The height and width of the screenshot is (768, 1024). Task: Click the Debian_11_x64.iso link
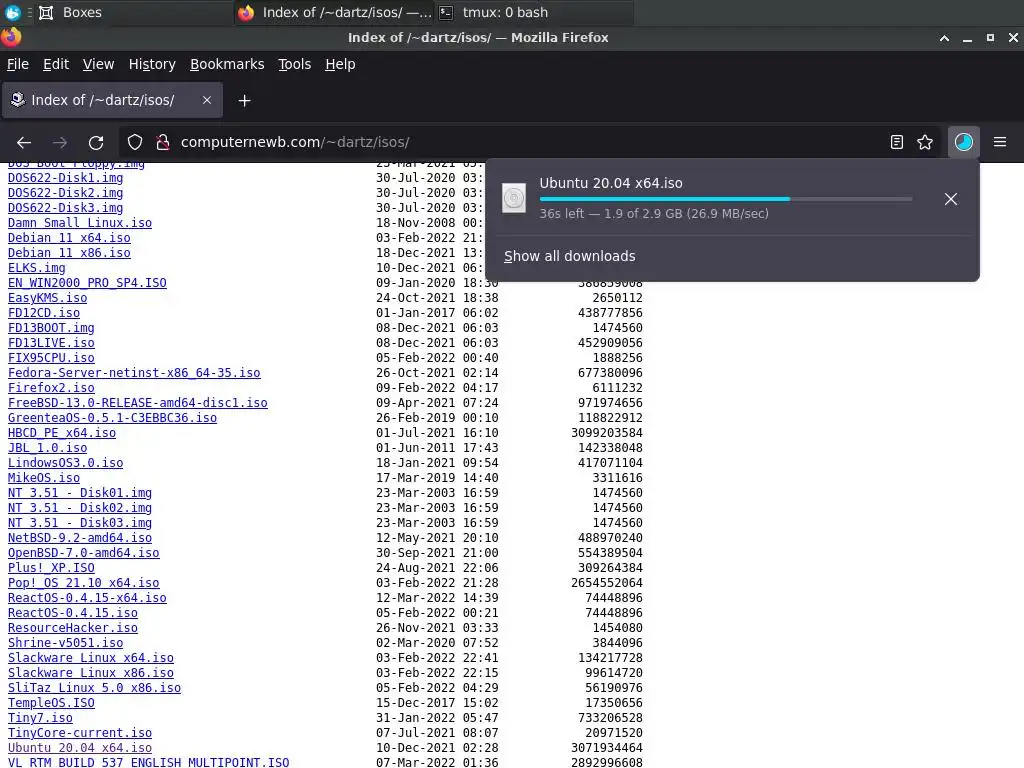point(69,238)
